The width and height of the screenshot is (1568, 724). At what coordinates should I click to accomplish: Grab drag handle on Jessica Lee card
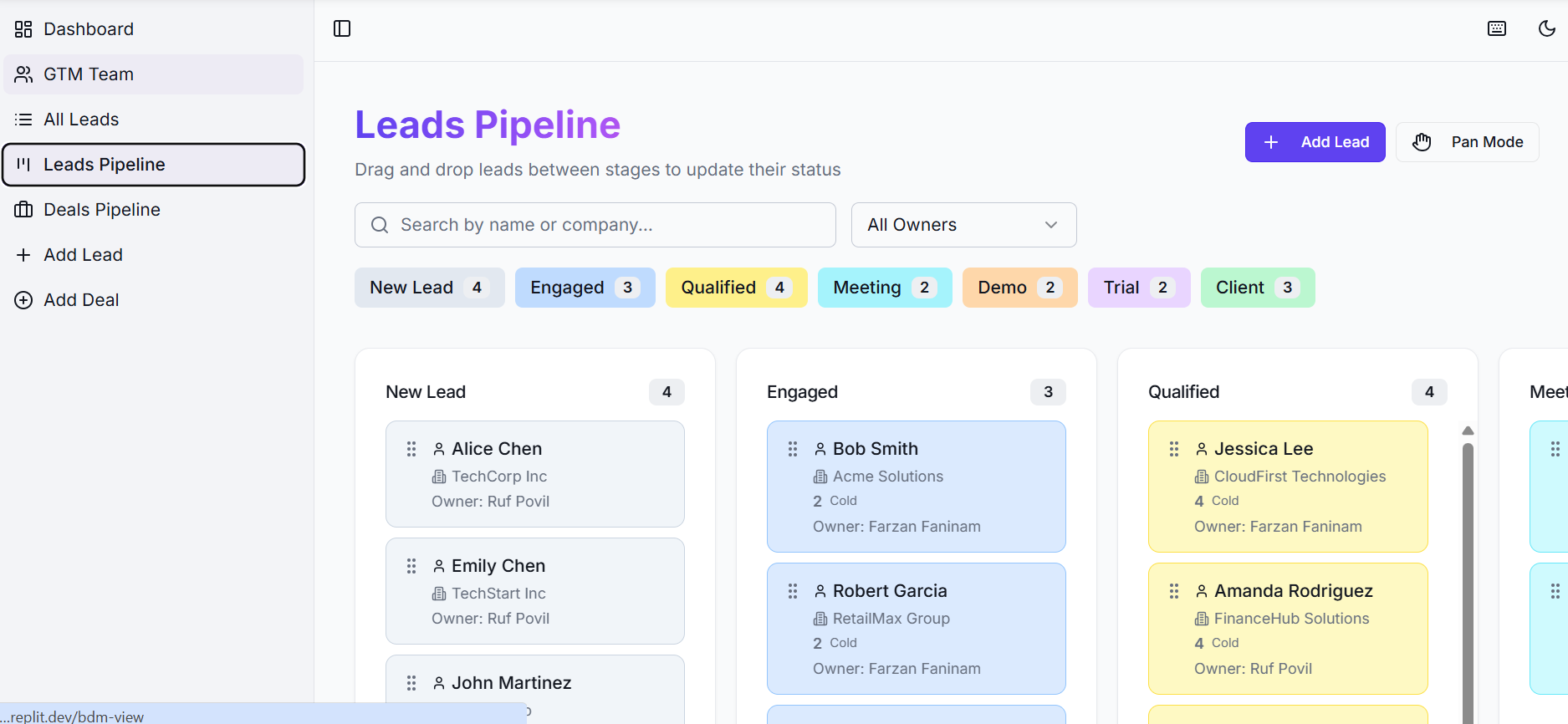coord(1174,449)
